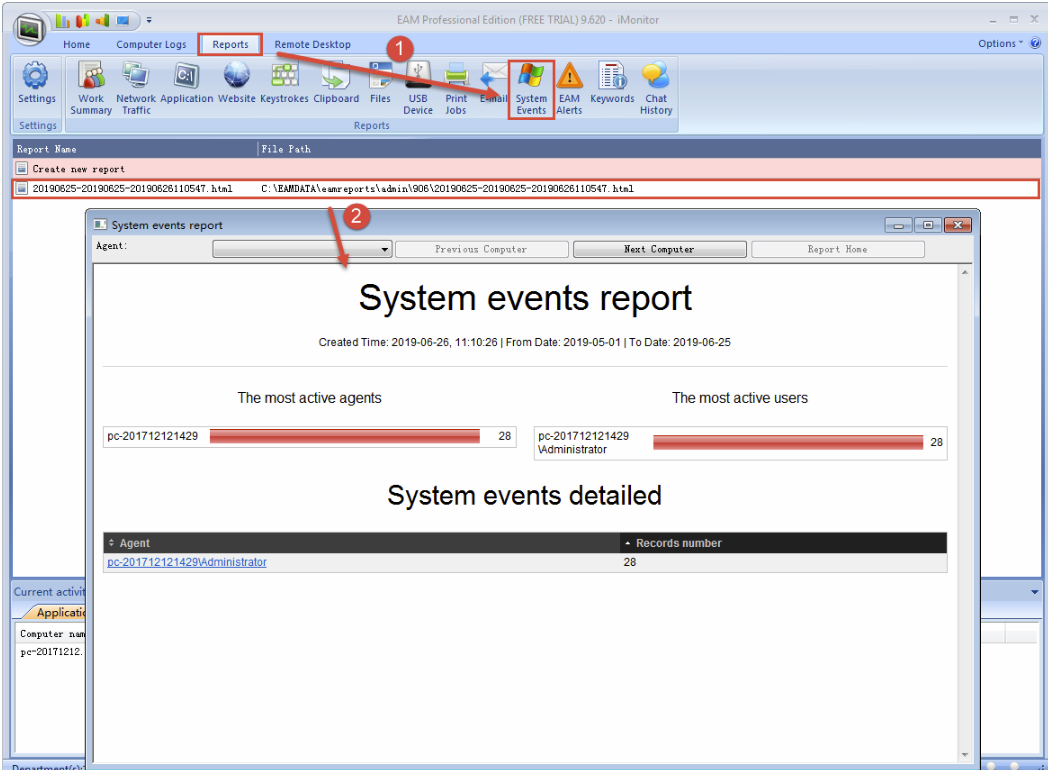The width and height of the screenshot is (1048, 770).
Task: Click the Created Time date line
Action: click(x=525, y=342)
